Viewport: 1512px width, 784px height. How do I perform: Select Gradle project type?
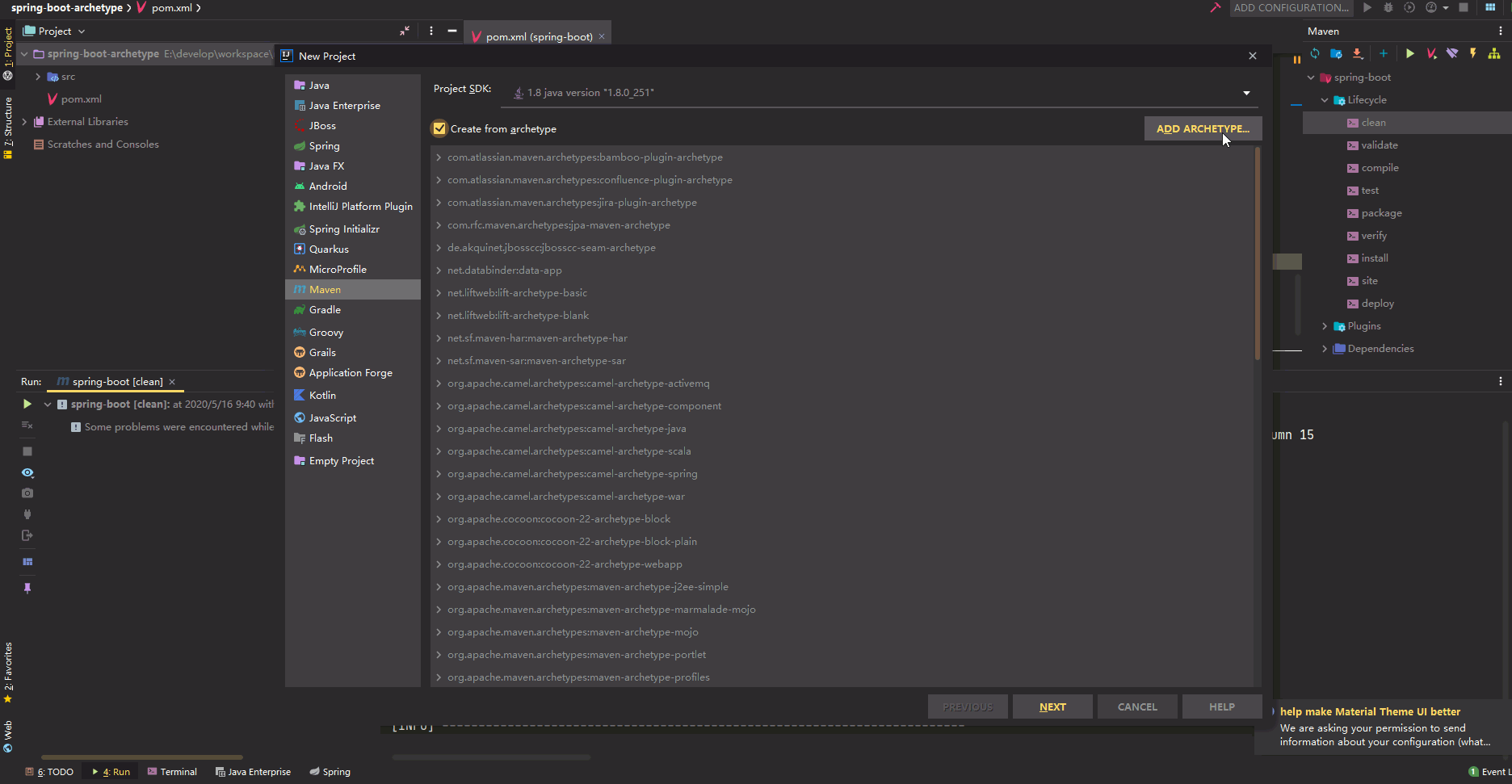(x=353, y=310)
